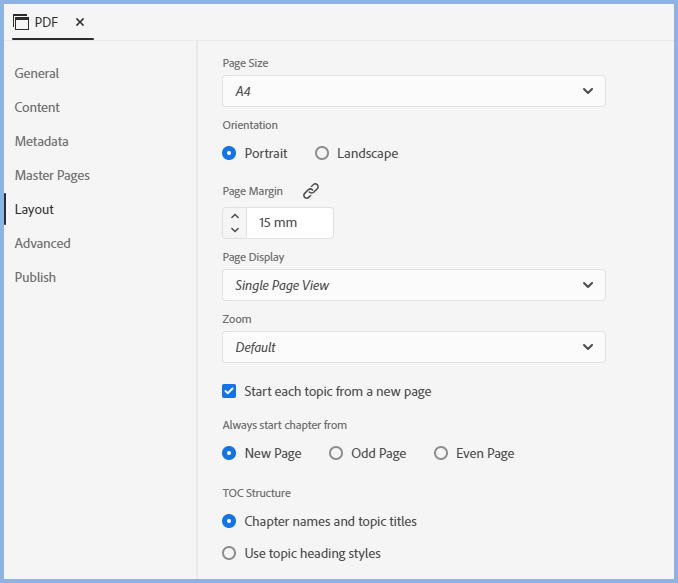Click the link icon beside Page Margin
This screenshot has height=583, width=678.
tap(311, 191)
